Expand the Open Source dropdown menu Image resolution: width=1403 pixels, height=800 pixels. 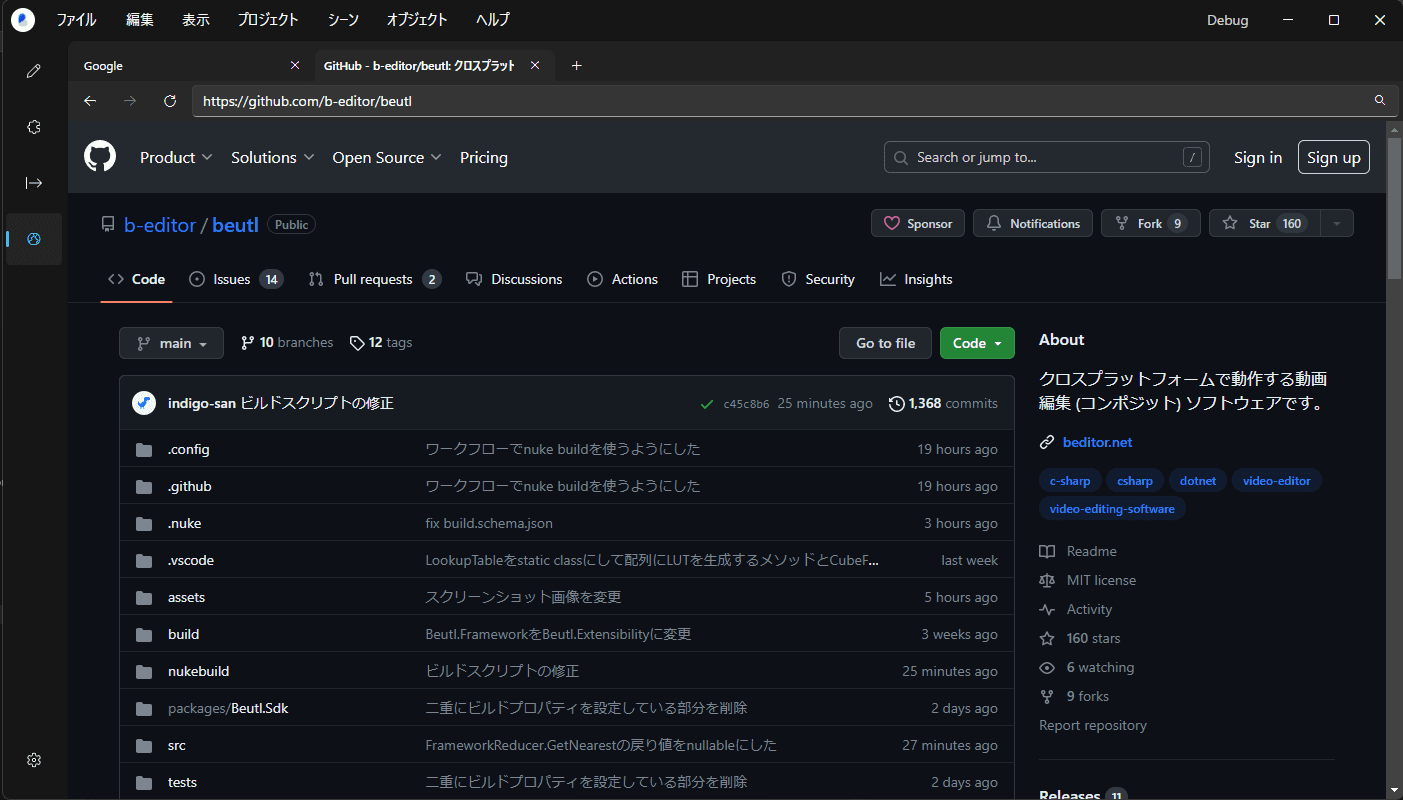pos(386,157)
